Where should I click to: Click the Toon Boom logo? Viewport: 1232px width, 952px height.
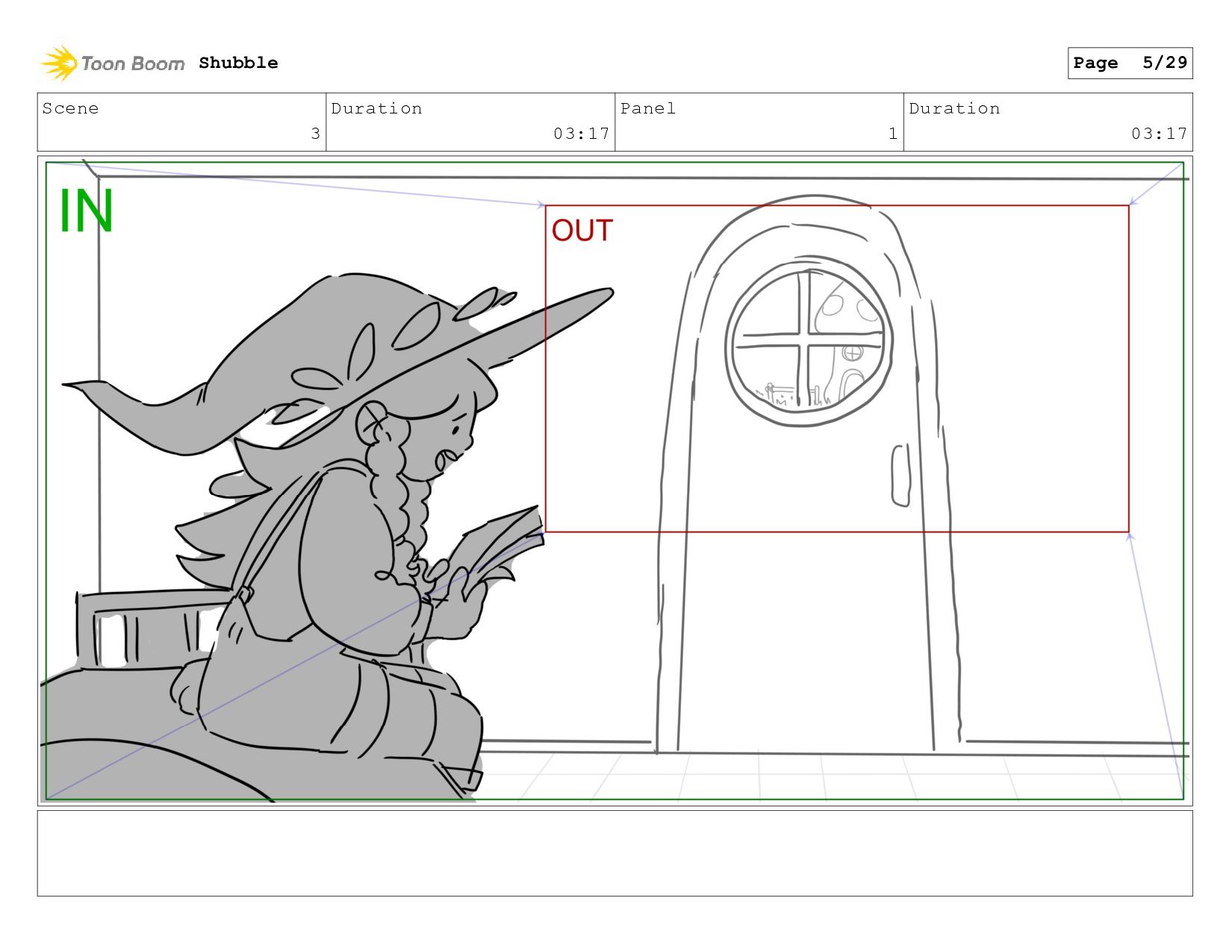pos(112,63)
